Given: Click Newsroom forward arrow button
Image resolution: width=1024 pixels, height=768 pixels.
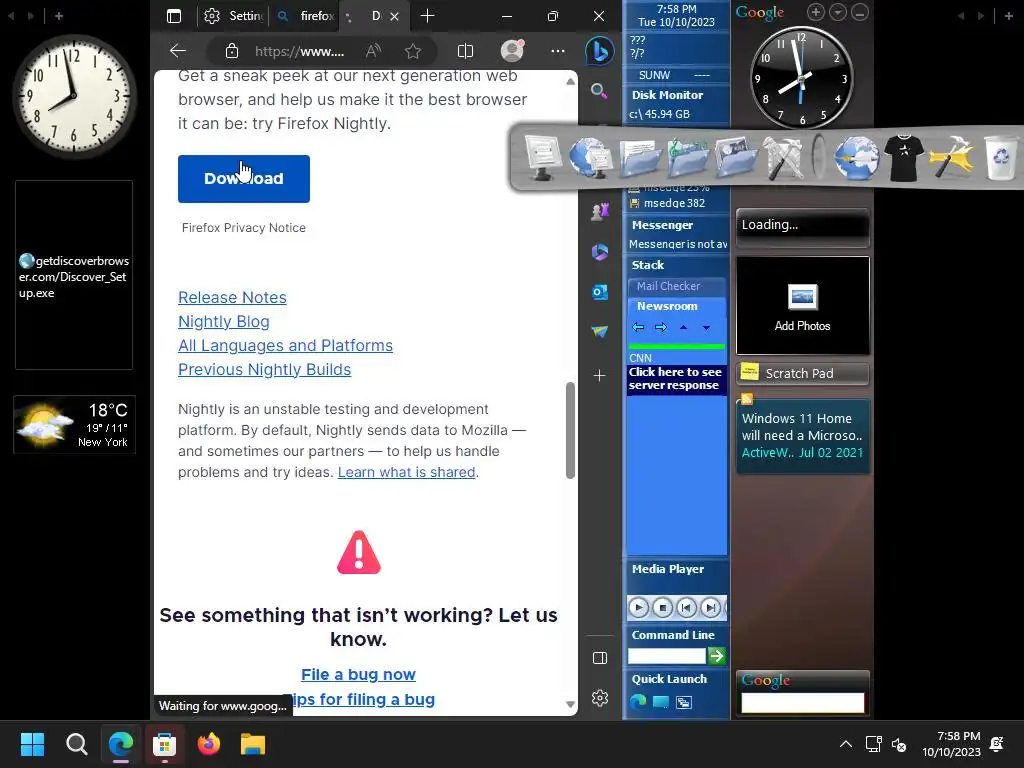Looking at the screenshot, I should pos(661,327).
